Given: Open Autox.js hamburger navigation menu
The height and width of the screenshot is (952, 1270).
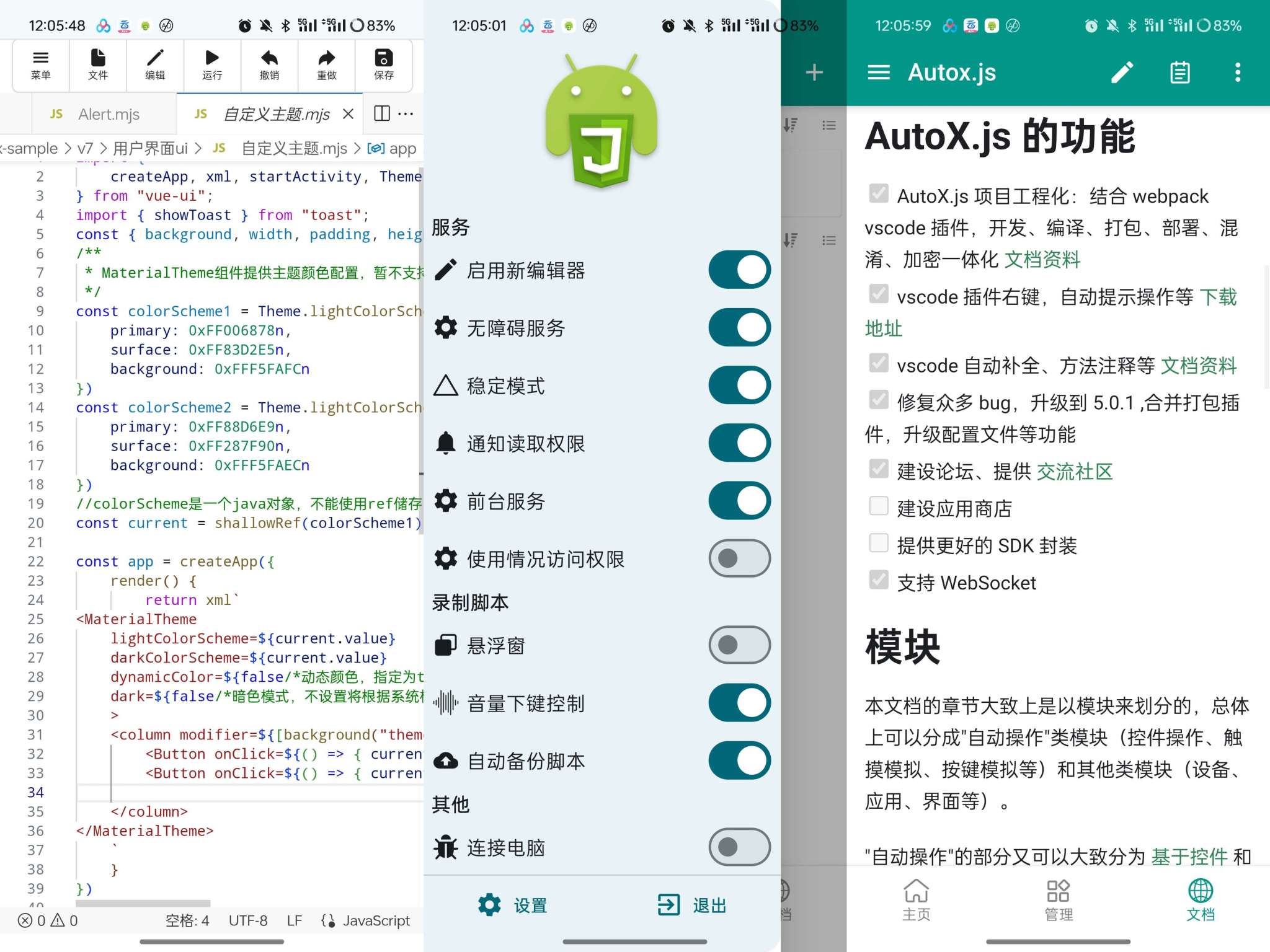Looking at the screenshot, I should point(878,73).
